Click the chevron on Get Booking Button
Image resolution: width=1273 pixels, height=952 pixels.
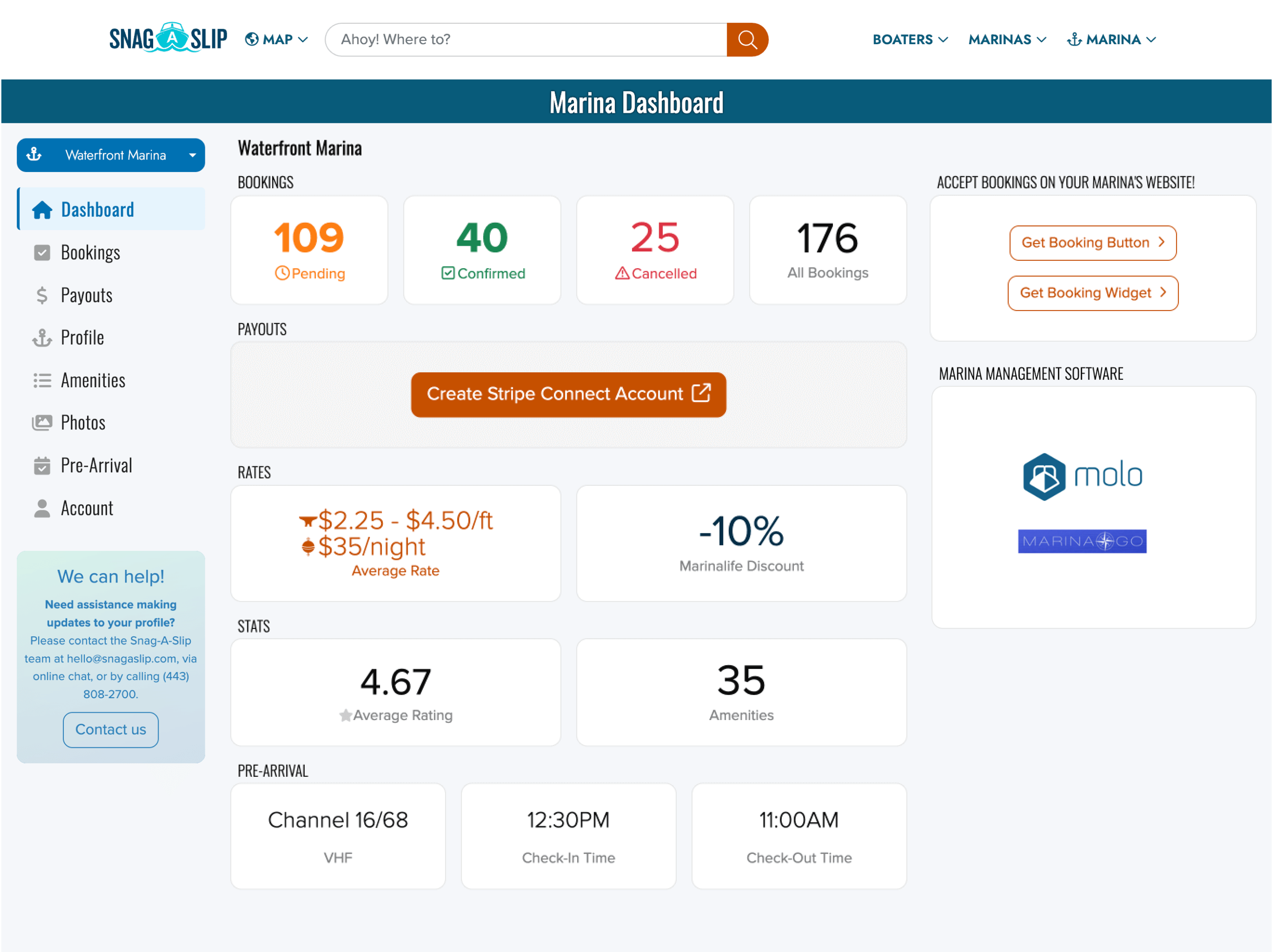coord(1161,242)
